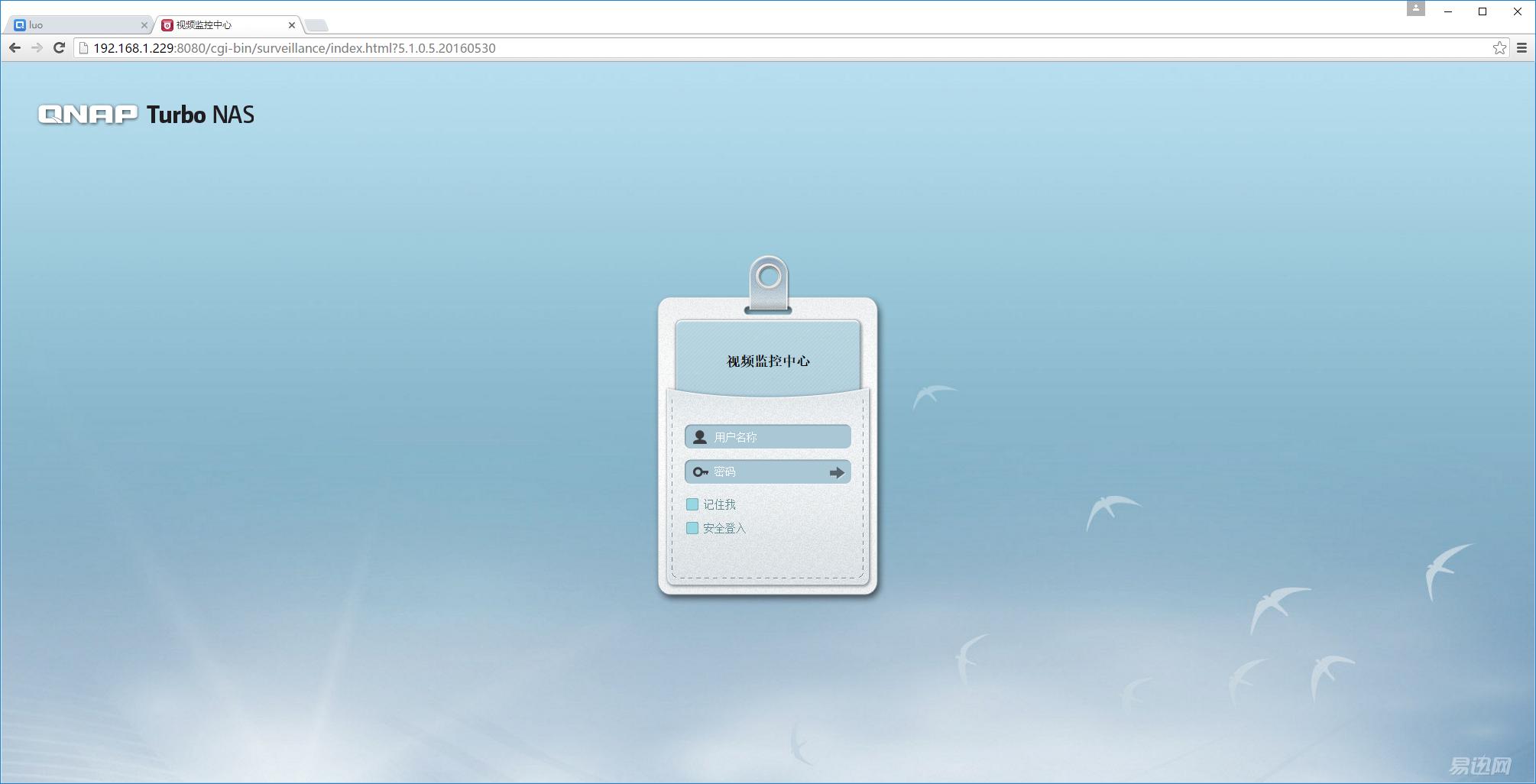Select the 视频监控中心 tab
Image resolution: width=1536 pixels, height=784 pixels.
tap(227, 25)
